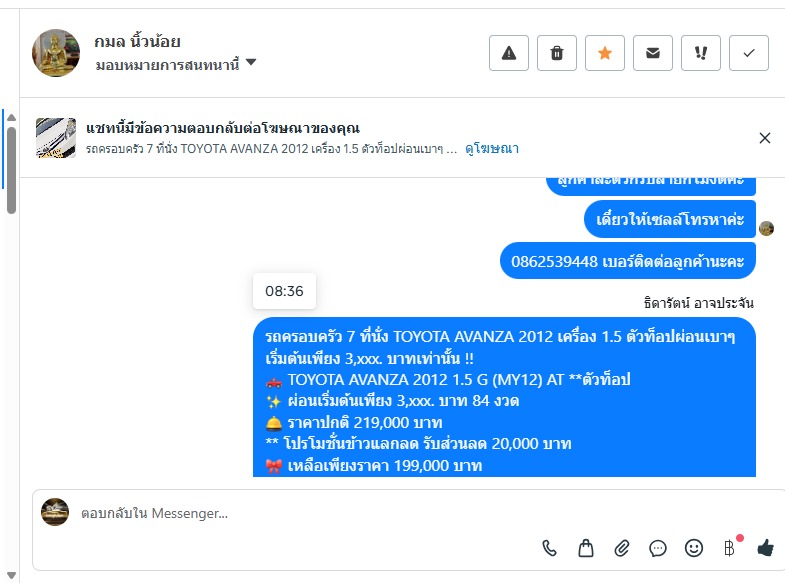Open กมล นิ้วน้อย profile picture
785x583 pixels.
[56, 53]
